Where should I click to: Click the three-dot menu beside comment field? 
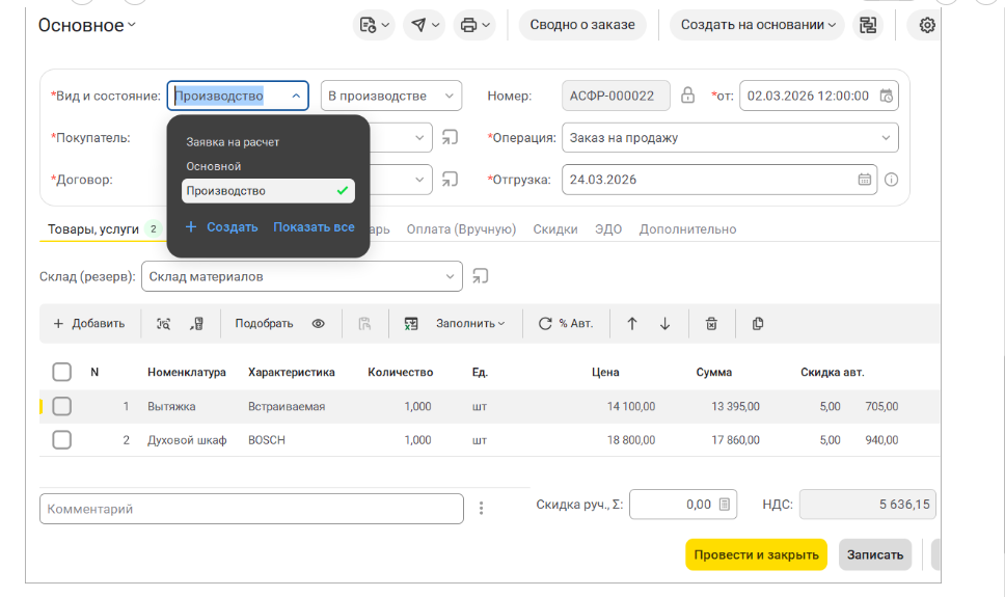pyautogui.click(x=481, y=509)
